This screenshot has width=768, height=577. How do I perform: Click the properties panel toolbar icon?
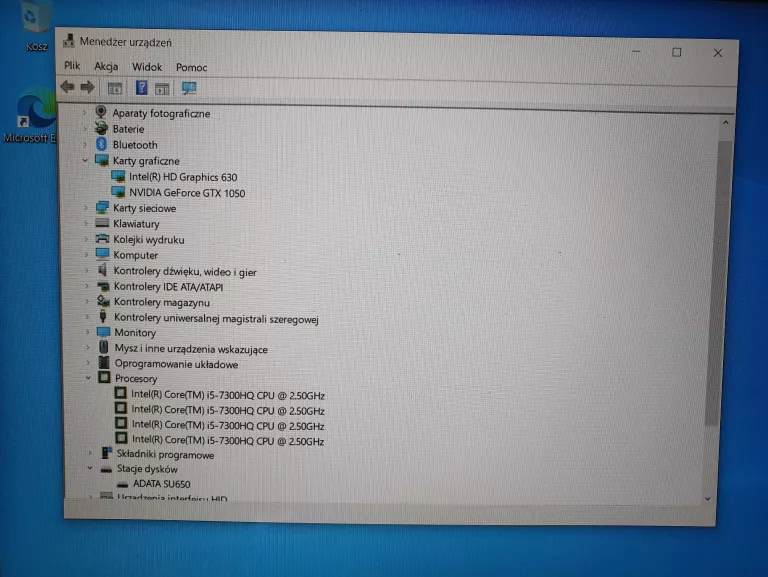[x=162, y=89]
